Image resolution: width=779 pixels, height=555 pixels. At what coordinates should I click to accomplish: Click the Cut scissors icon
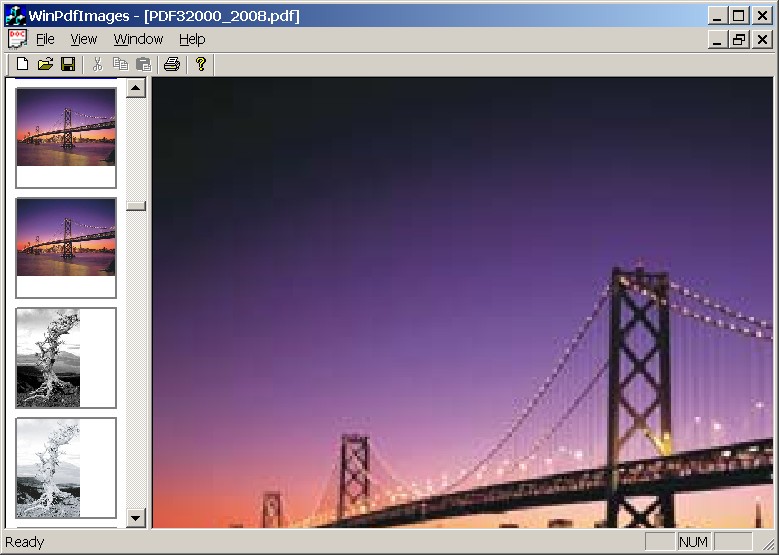[x=97, y=65]
